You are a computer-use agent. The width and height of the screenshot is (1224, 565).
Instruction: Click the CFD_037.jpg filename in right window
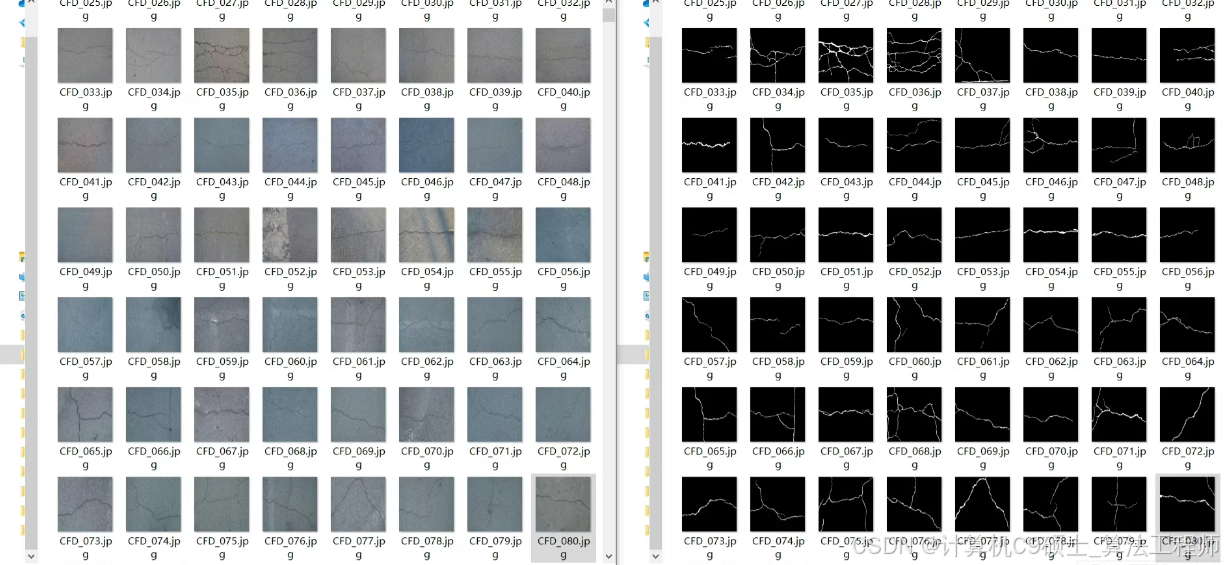(x=982, y=98)
